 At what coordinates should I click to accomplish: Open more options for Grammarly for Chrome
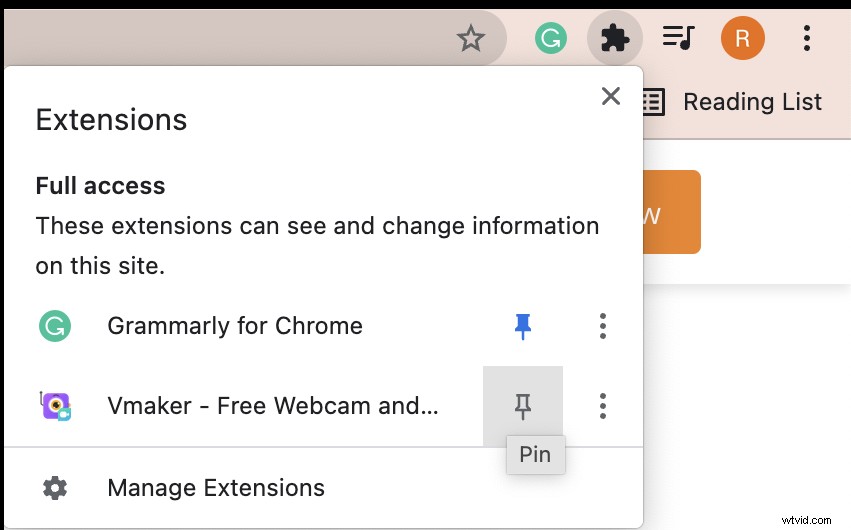pos(602,326)
